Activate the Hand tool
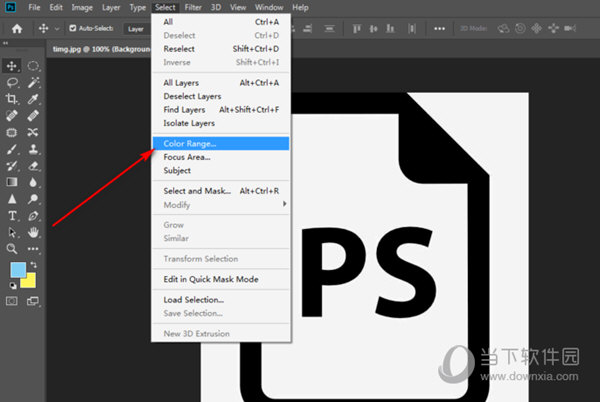Screen dimensions: 600x402 pos(33,232)
